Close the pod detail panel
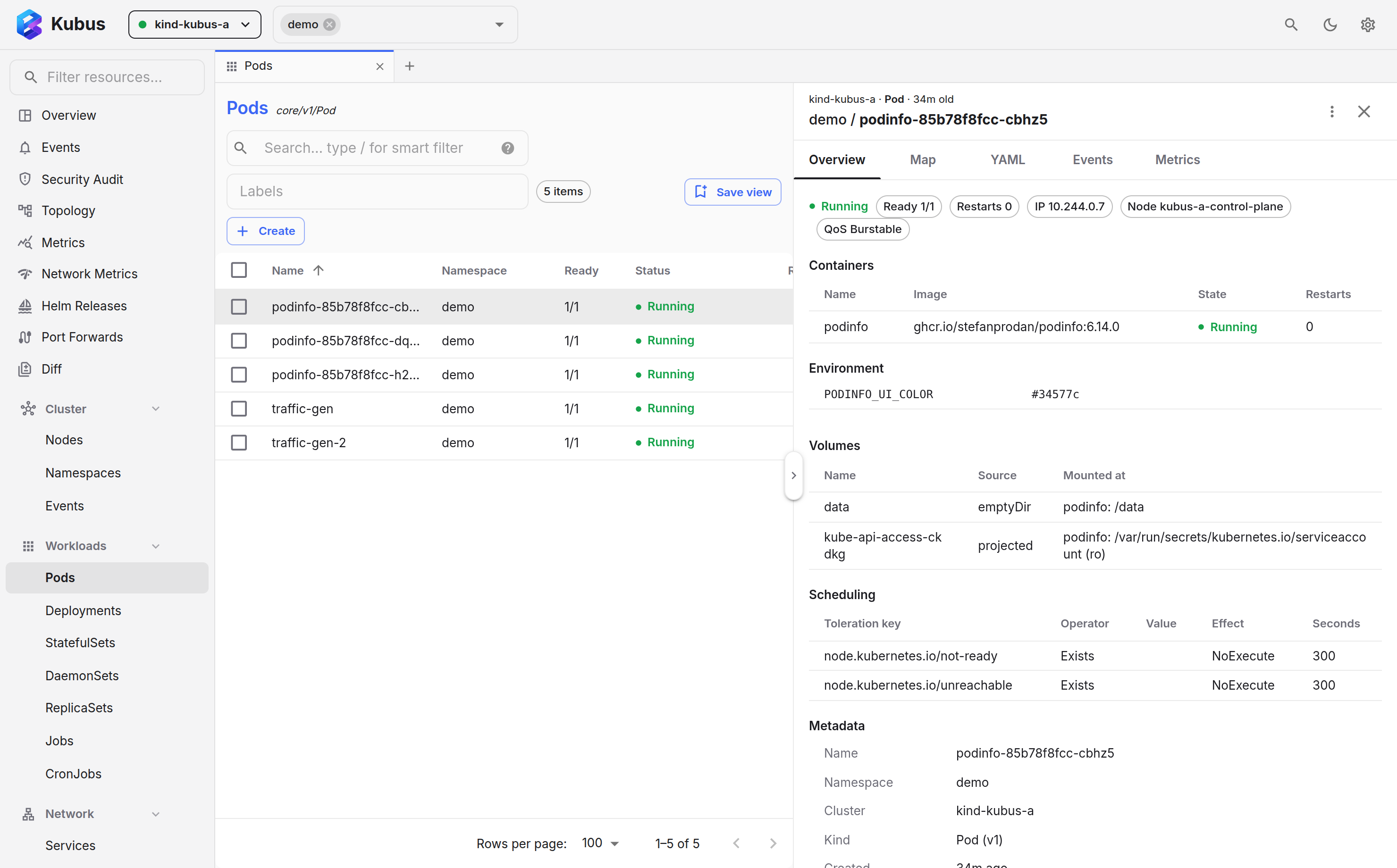The image size is (1397, 868). coord(1363,111)
